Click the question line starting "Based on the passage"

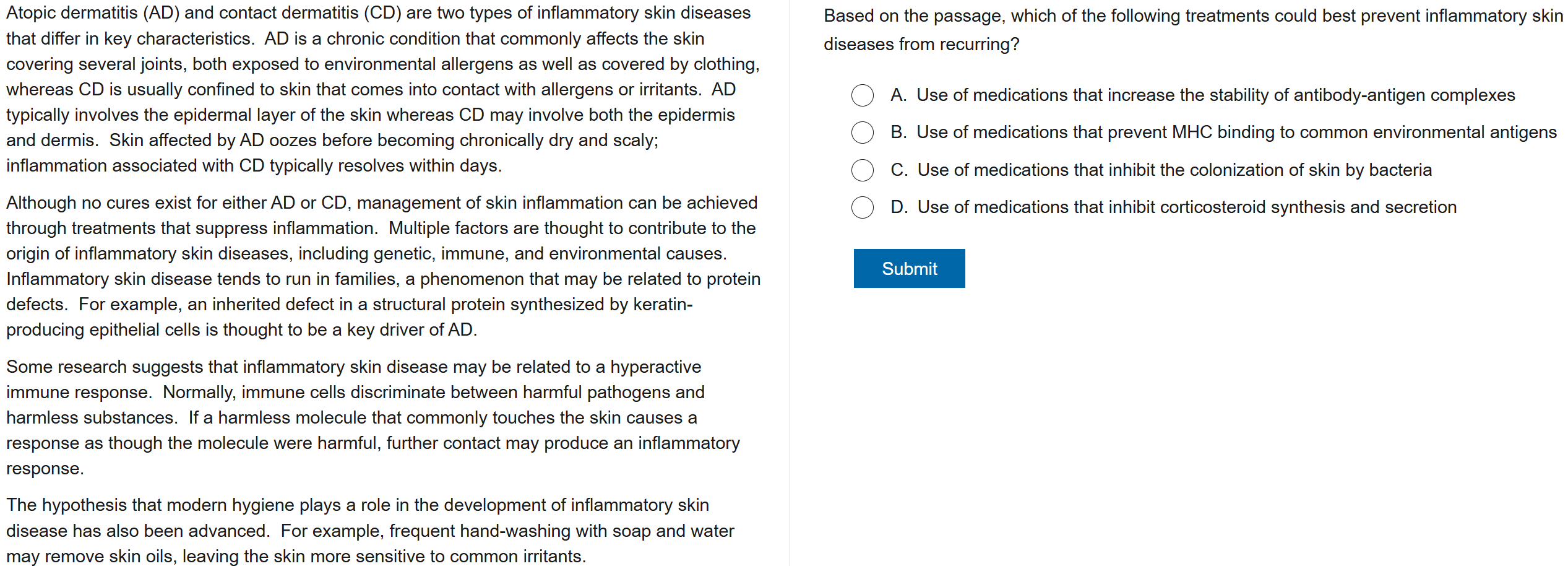click(1192, 16)
